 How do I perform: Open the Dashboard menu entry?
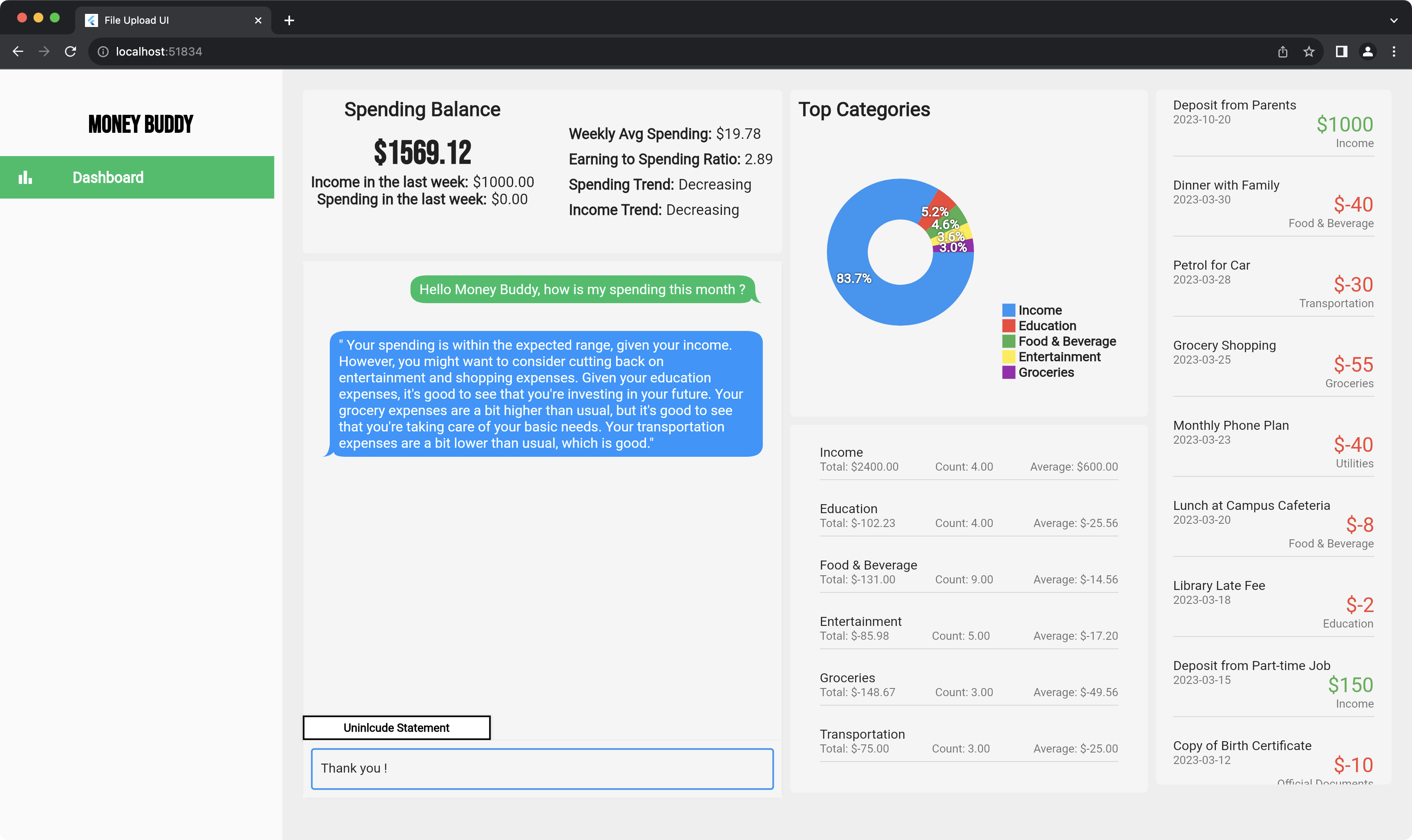click(108, 177)
